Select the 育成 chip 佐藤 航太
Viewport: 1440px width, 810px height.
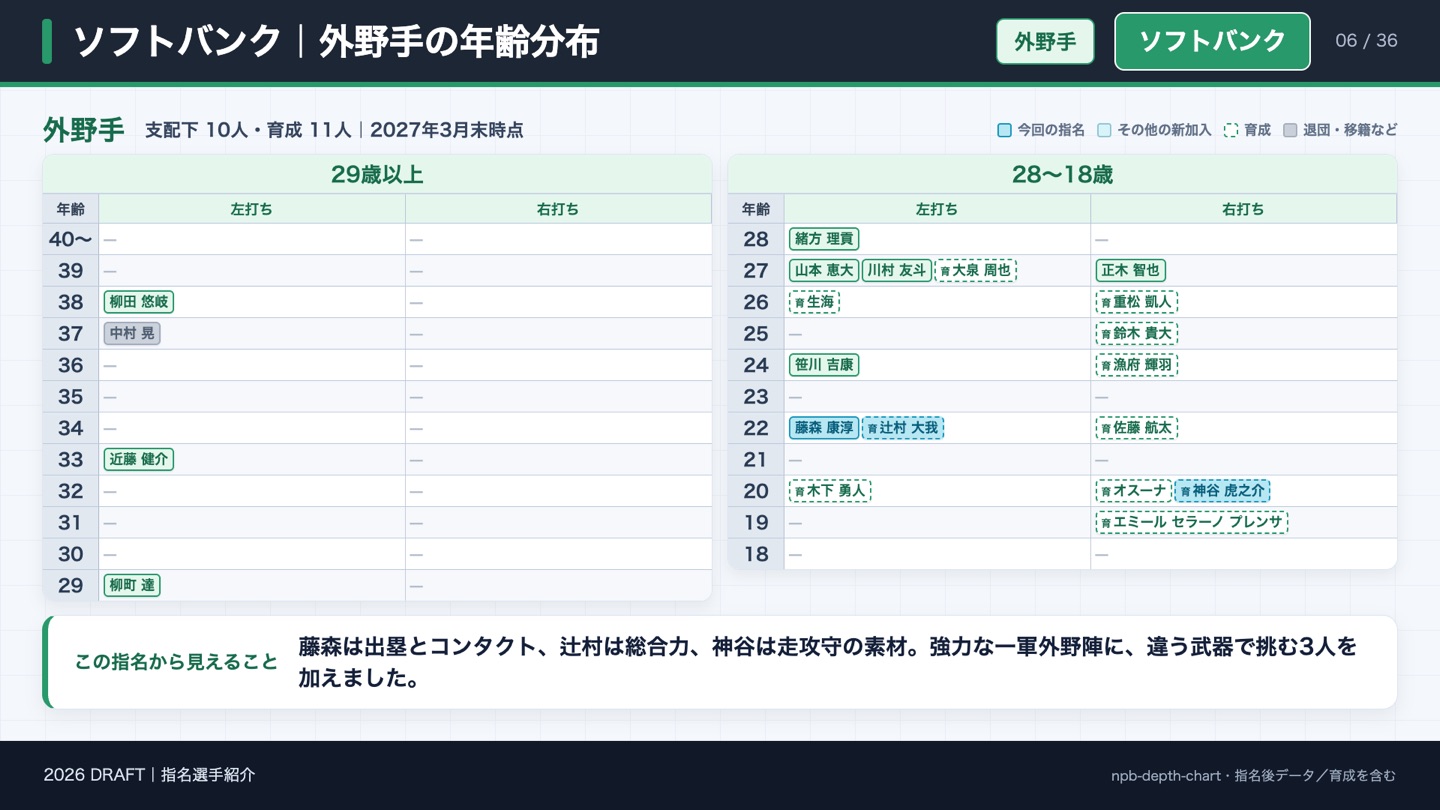click(1136, 428)
